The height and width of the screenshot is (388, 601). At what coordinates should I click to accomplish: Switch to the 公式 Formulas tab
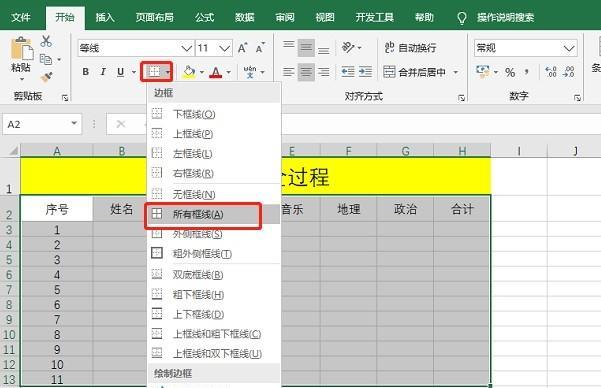(x=204, y=17)
